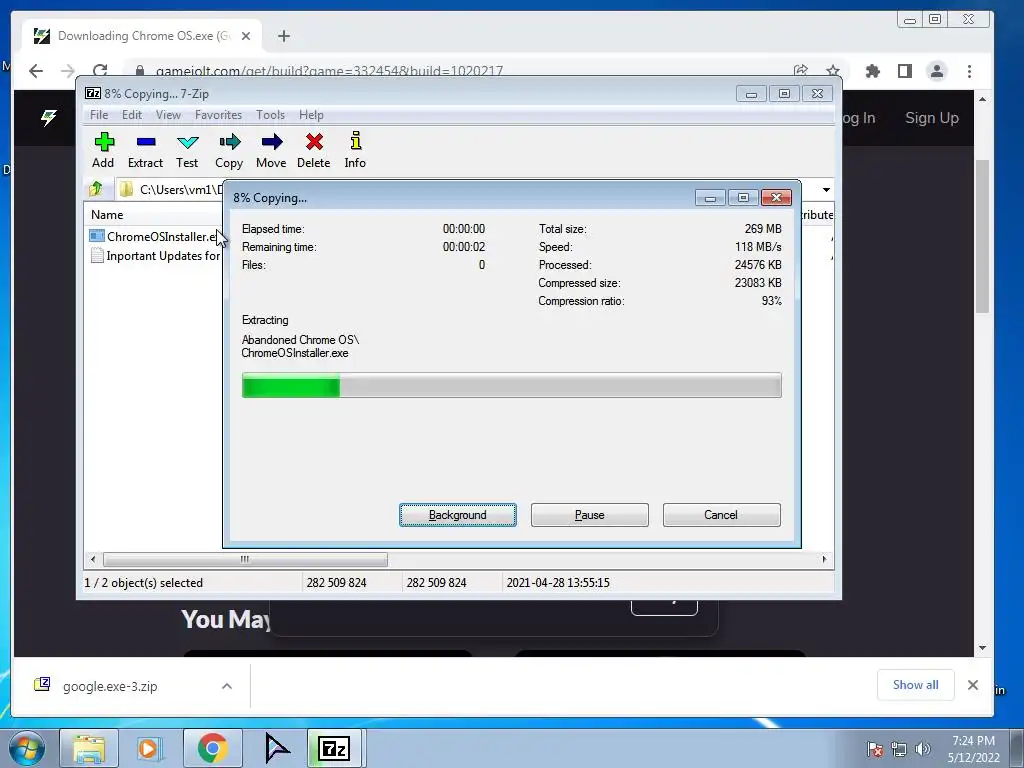Click the pinned arrow app on taskbar
The width and height of the screenshot is (1024, 768).
(277, 748)
